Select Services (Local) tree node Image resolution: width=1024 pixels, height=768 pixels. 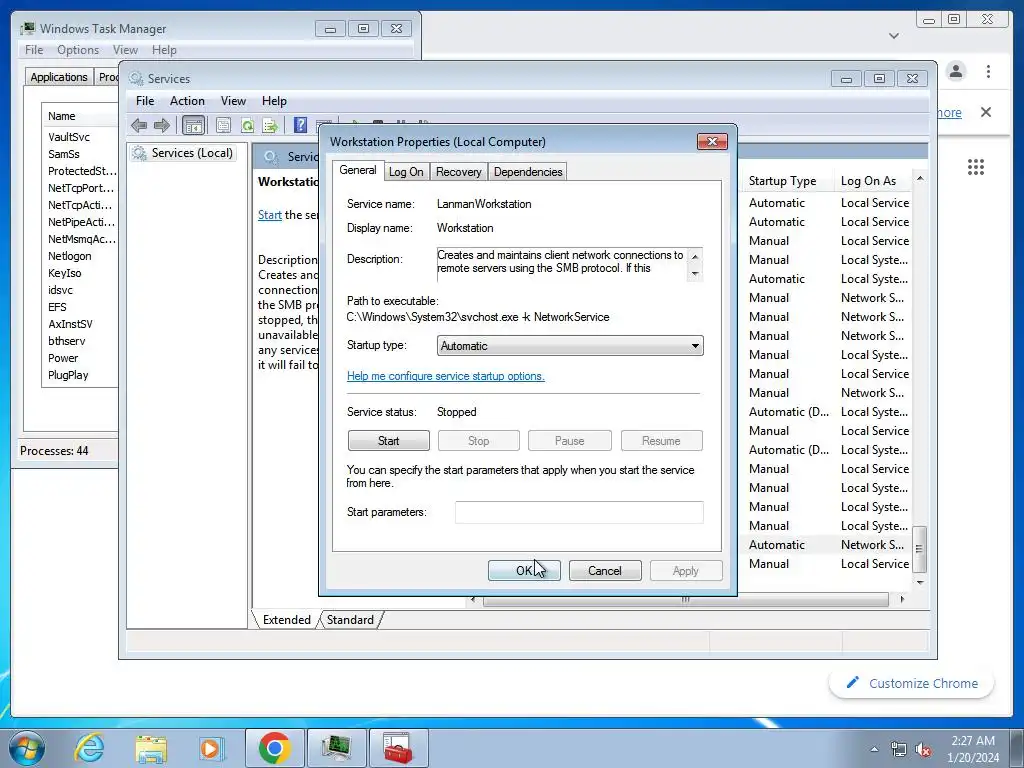coord(183,153)
